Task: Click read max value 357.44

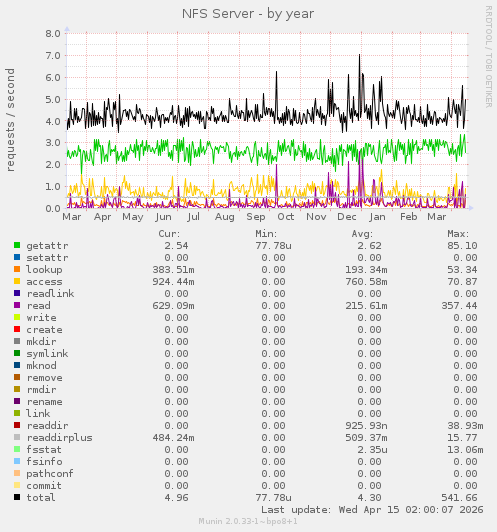Action: (459, 306)
